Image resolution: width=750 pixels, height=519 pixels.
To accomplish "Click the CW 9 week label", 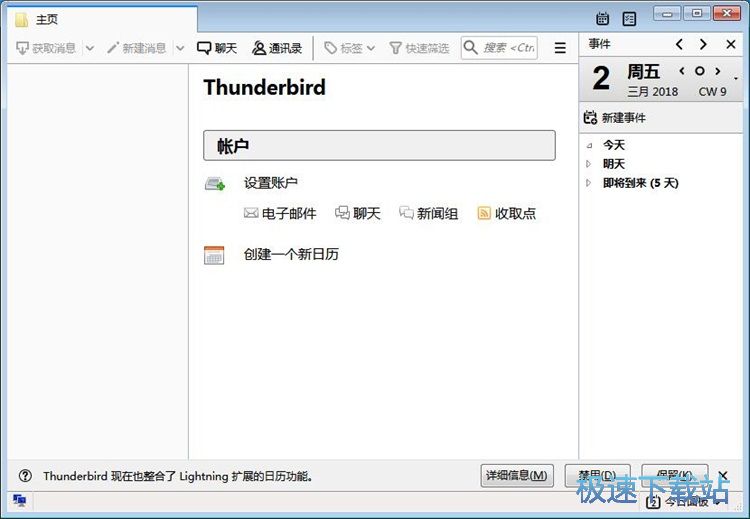I will tap(712, 91).
